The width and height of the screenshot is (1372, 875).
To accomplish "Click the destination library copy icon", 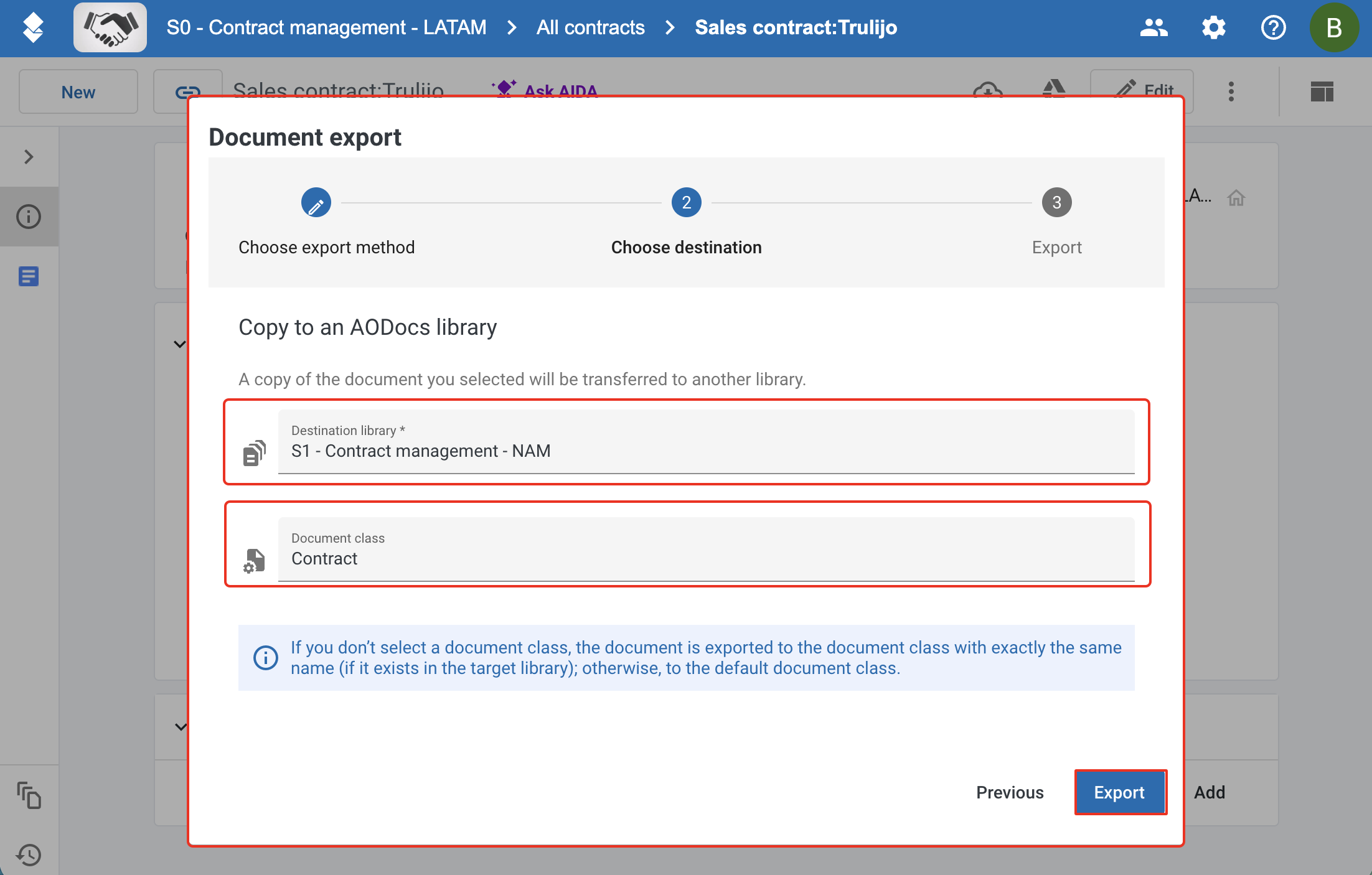I will click(255, 453).
